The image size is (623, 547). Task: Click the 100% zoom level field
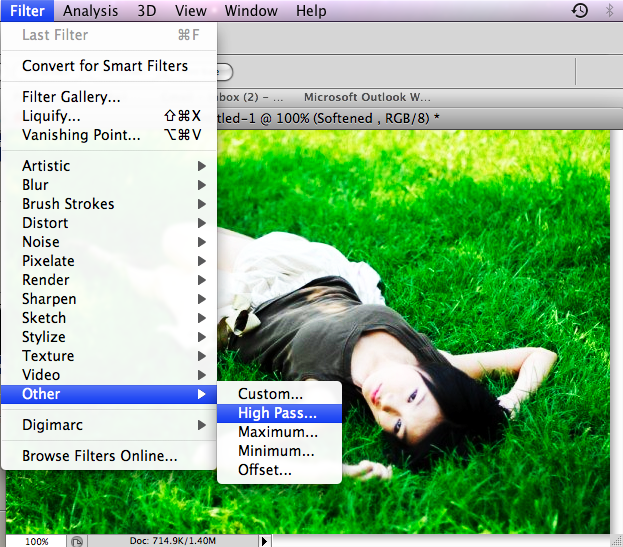pyautogui.click(x=36, y=541)
